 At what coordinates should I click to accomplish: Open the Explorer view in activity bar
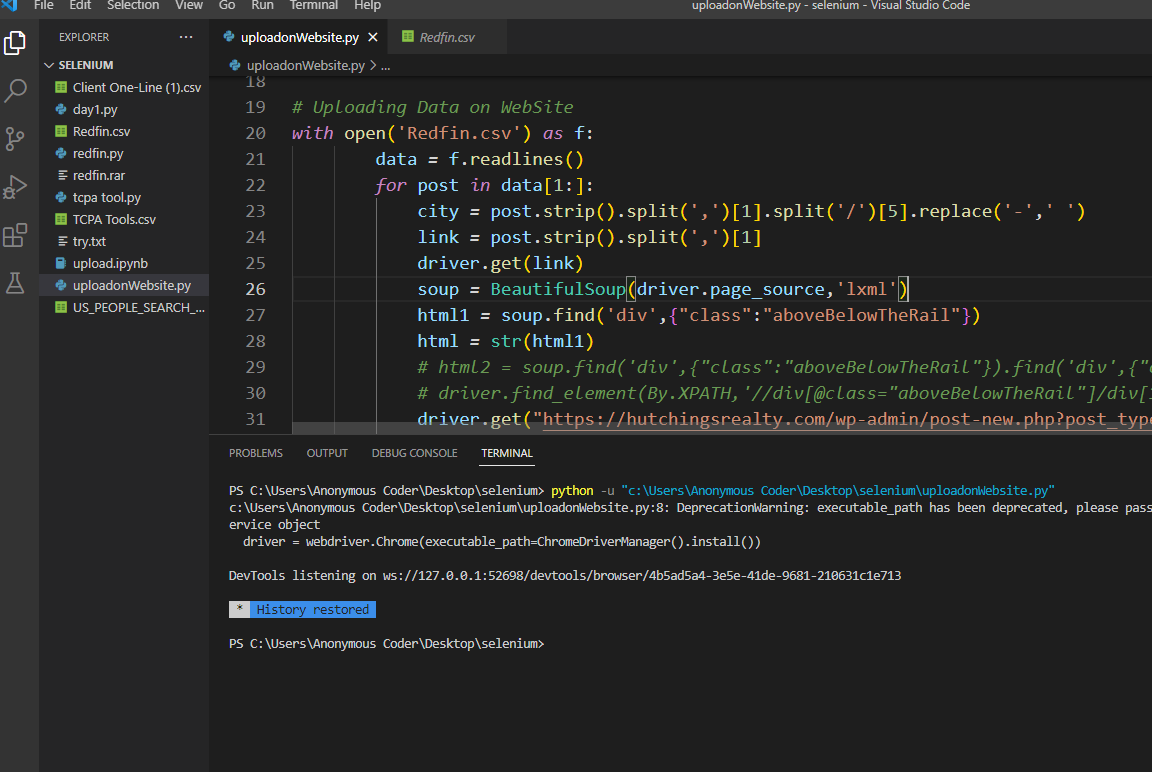[15, 43]
